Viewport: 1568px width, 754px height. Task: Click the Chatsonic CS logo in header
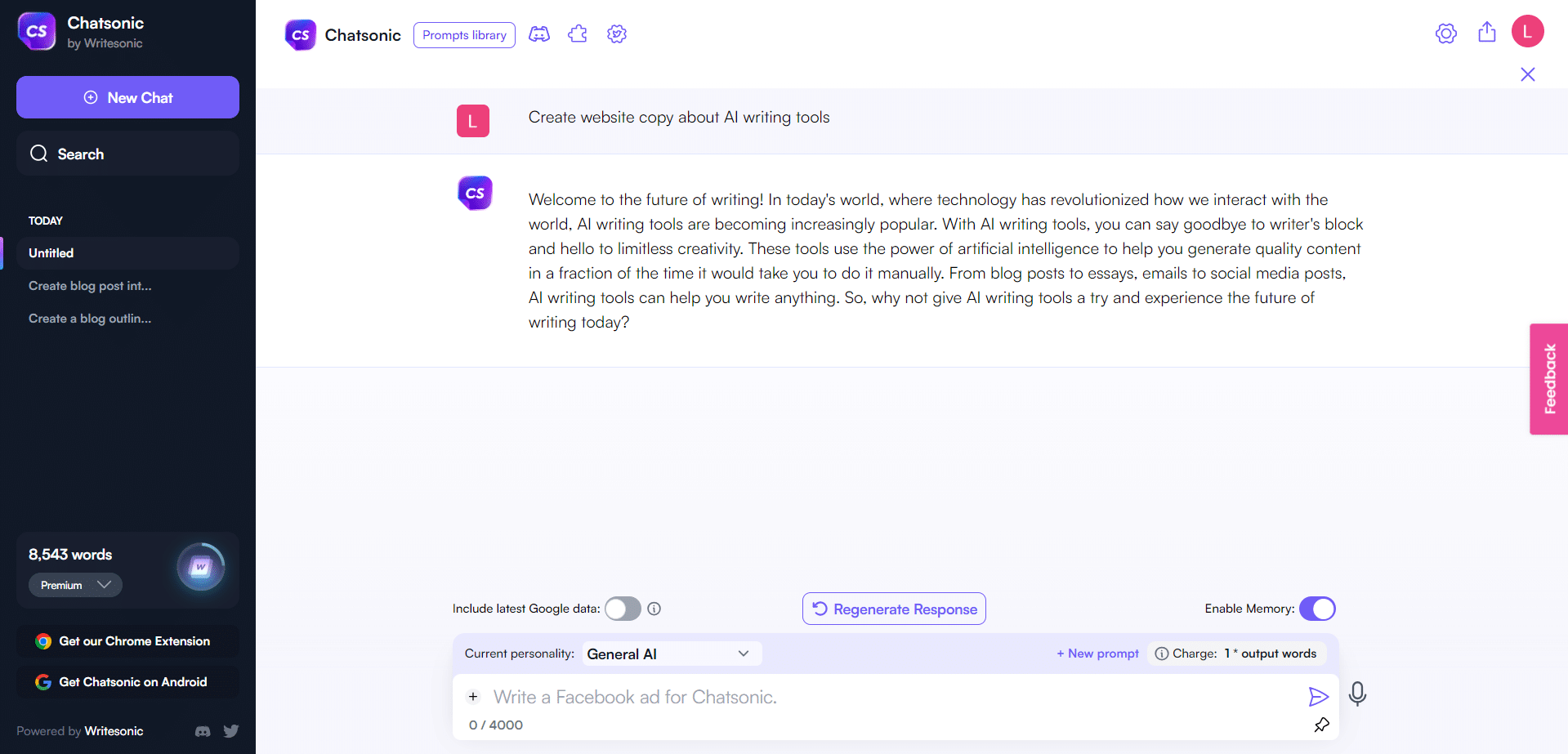(x=300, y=35)
